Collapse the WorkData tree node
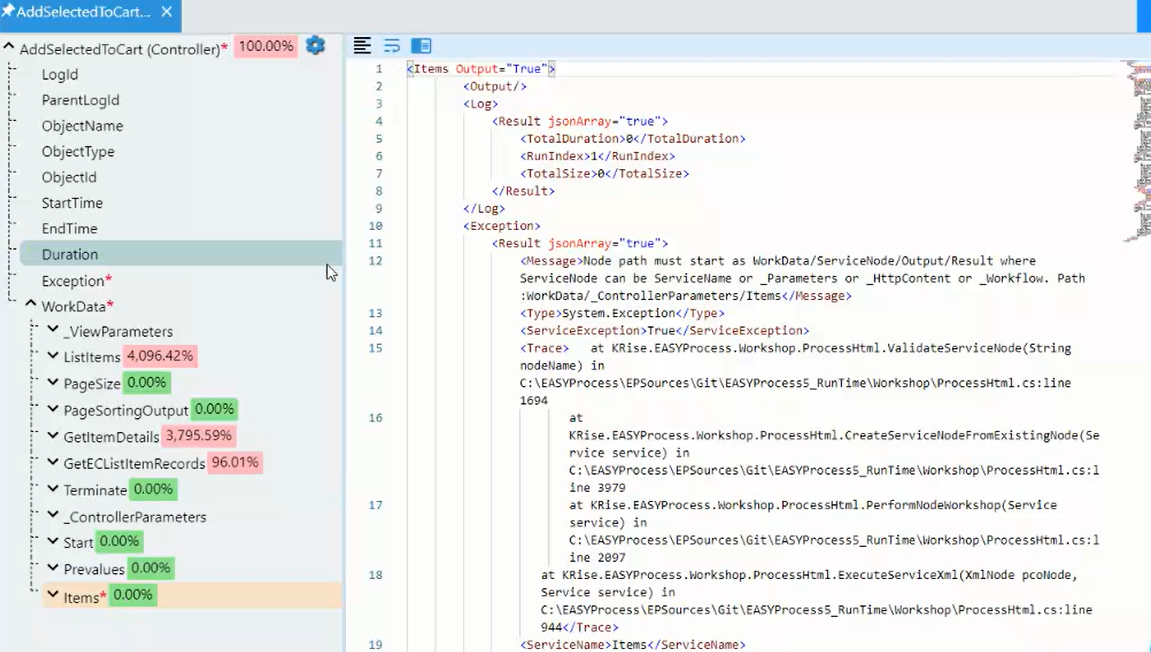This screenshot has height=652, width=1151. (30, 304)
